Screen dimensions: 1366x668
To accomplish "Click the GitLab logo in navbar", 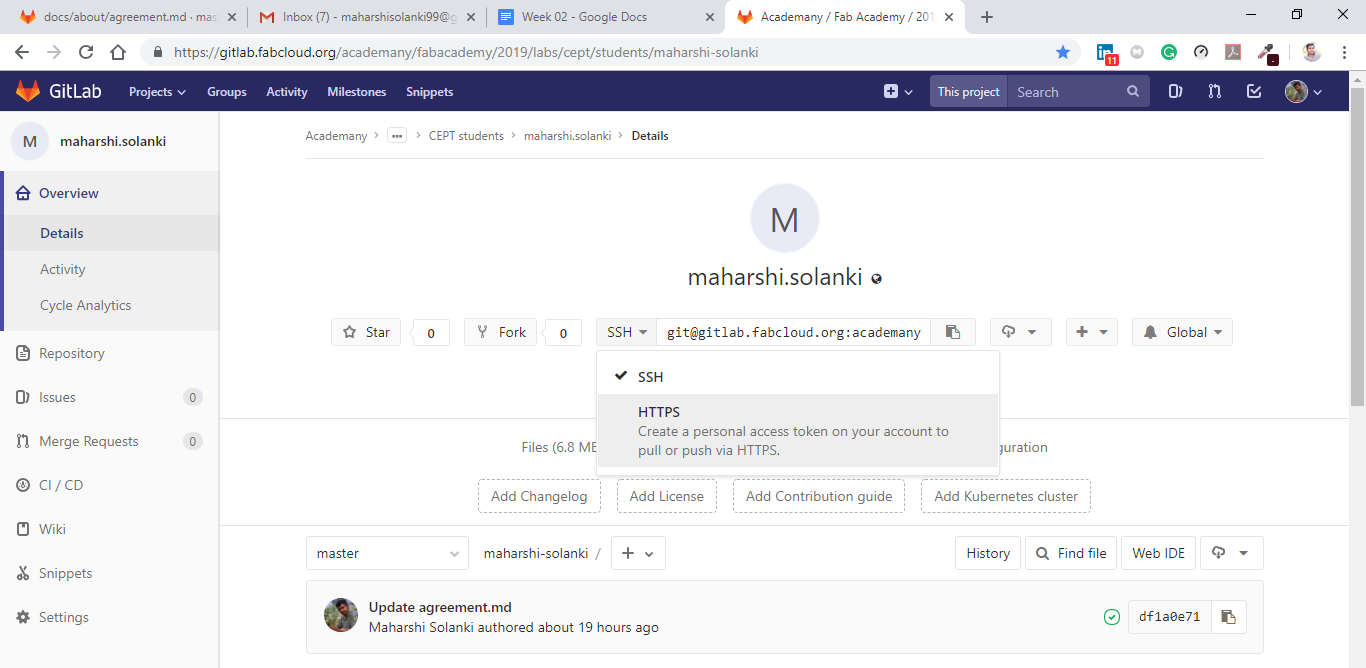I will click(x=58, y=91).
